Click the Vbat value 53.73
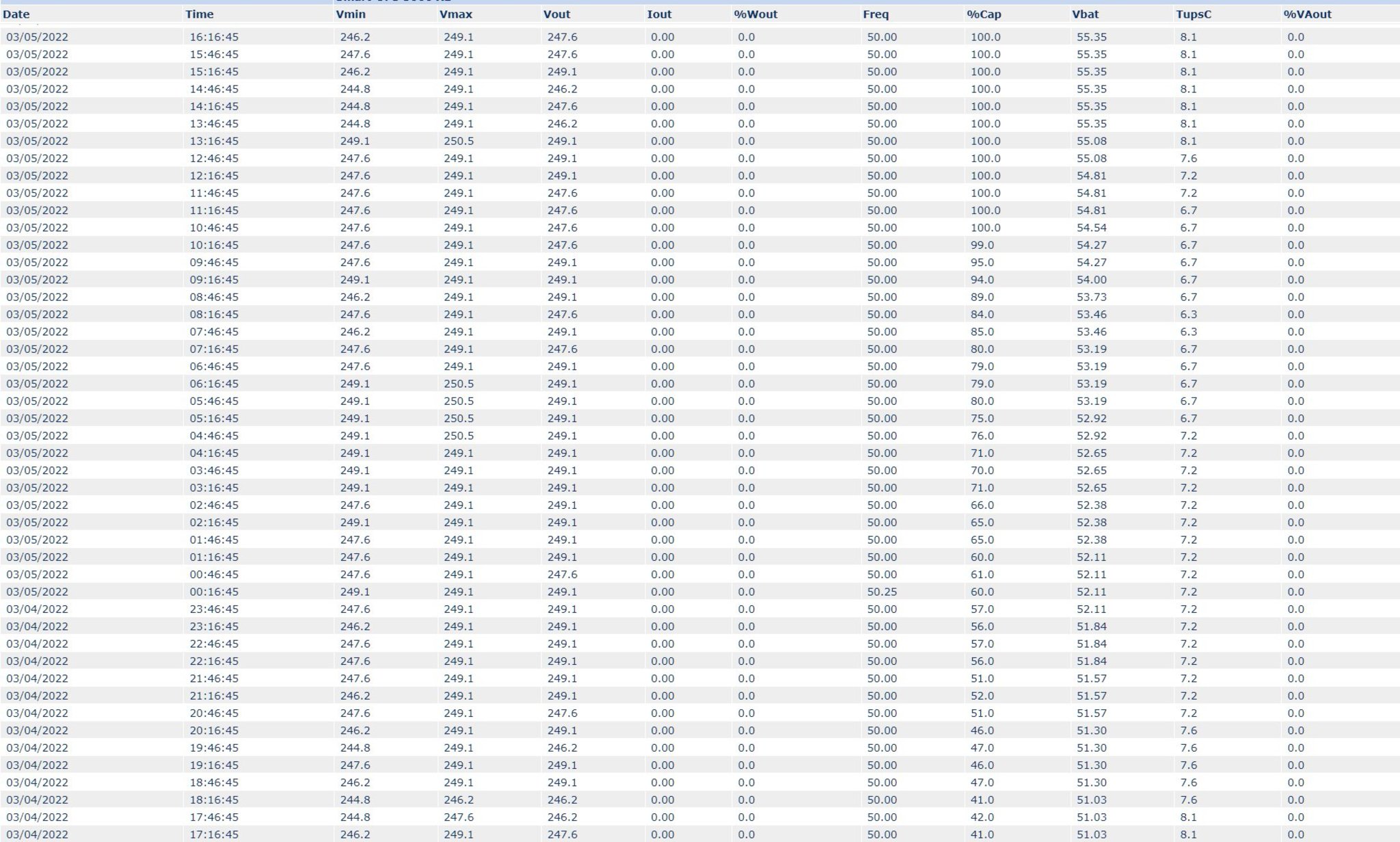The width and height of the screenshot is (1400, 842). tap(1092, 297)
